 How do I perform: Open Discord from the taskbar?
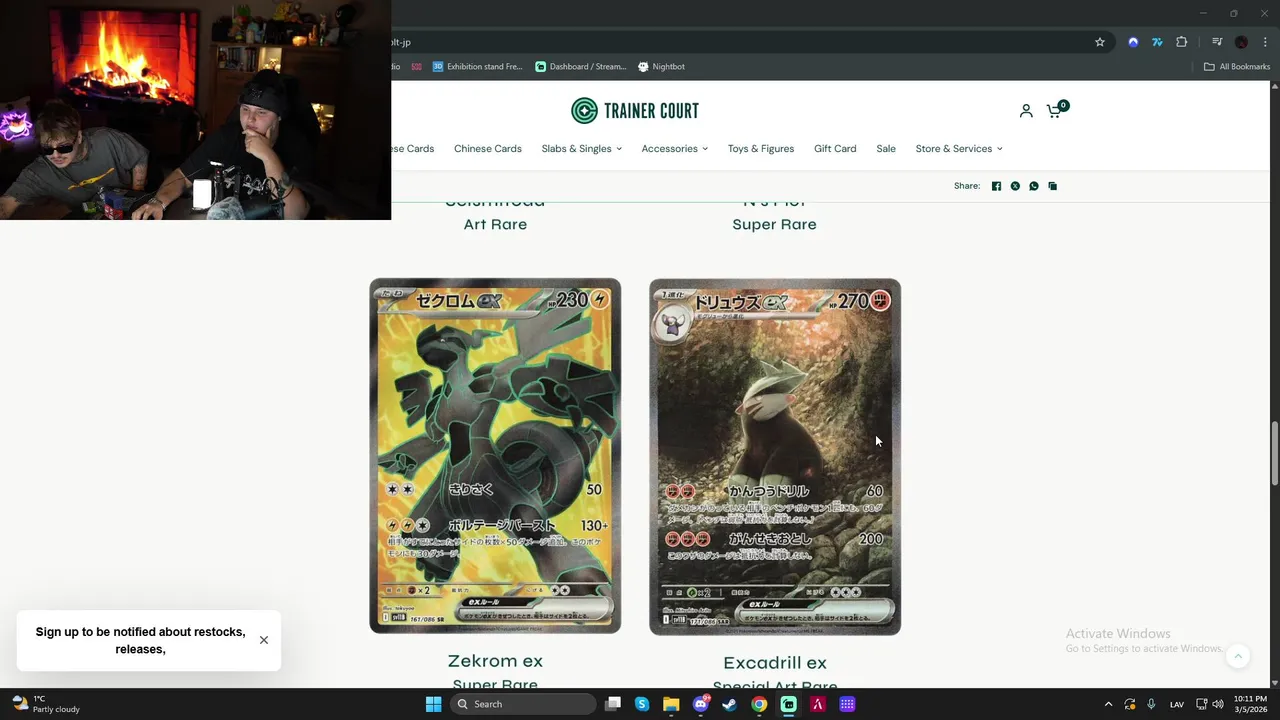[701, 704]
